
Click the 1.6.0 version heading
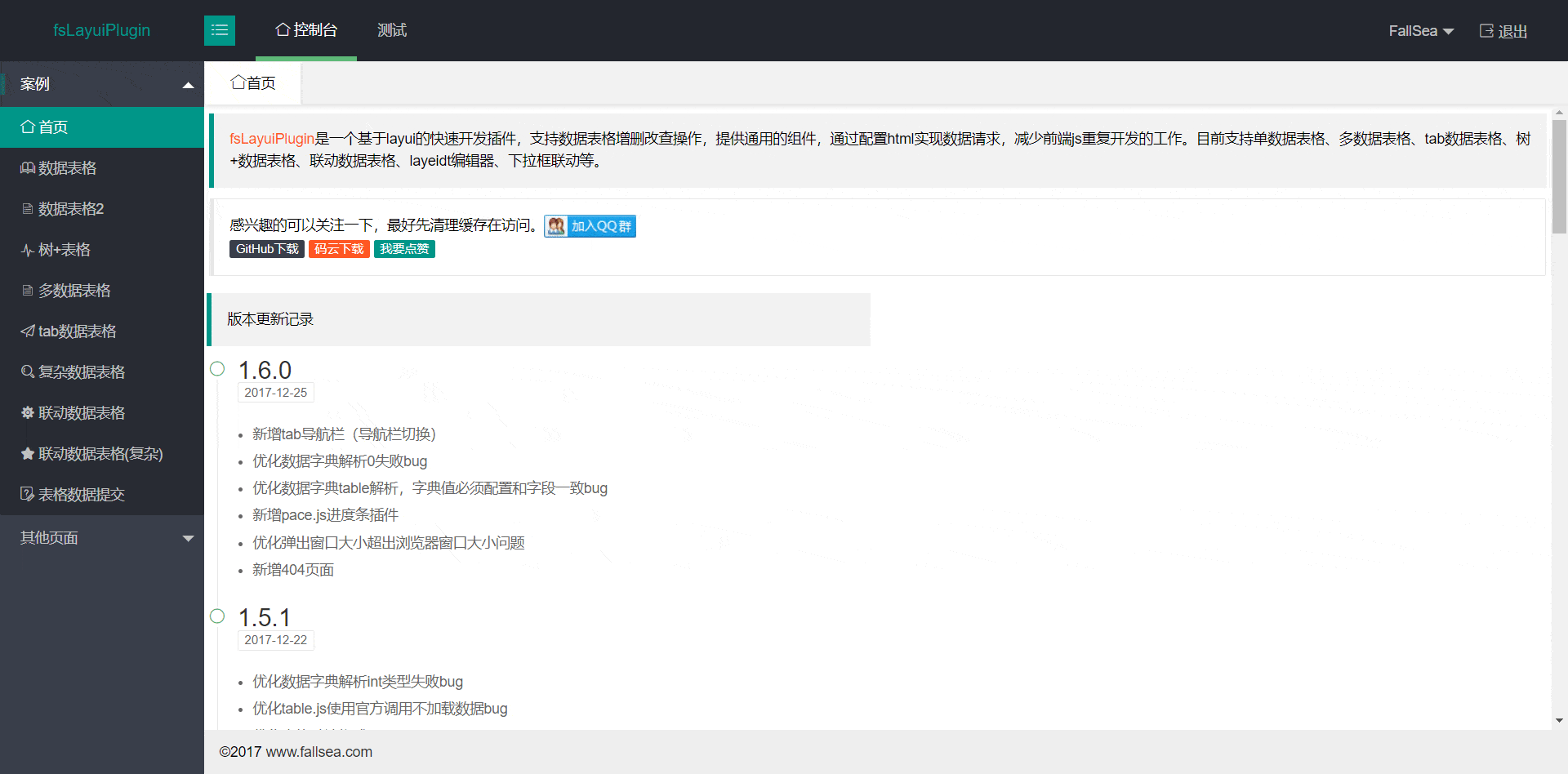pos(265,370)
